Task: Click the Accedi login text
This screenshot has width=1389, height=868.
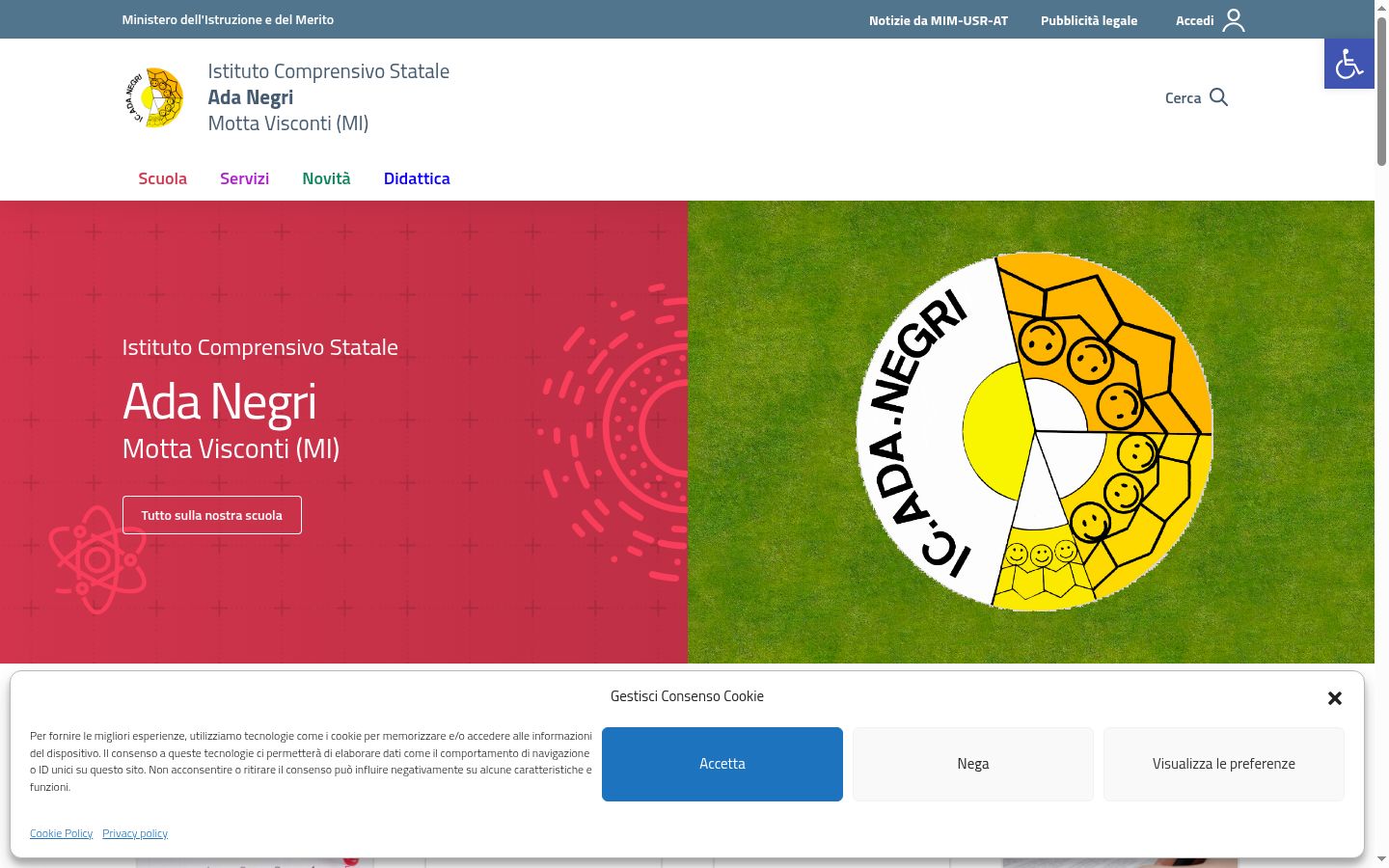Action: pyautogui.click(x=1194, y=20)
